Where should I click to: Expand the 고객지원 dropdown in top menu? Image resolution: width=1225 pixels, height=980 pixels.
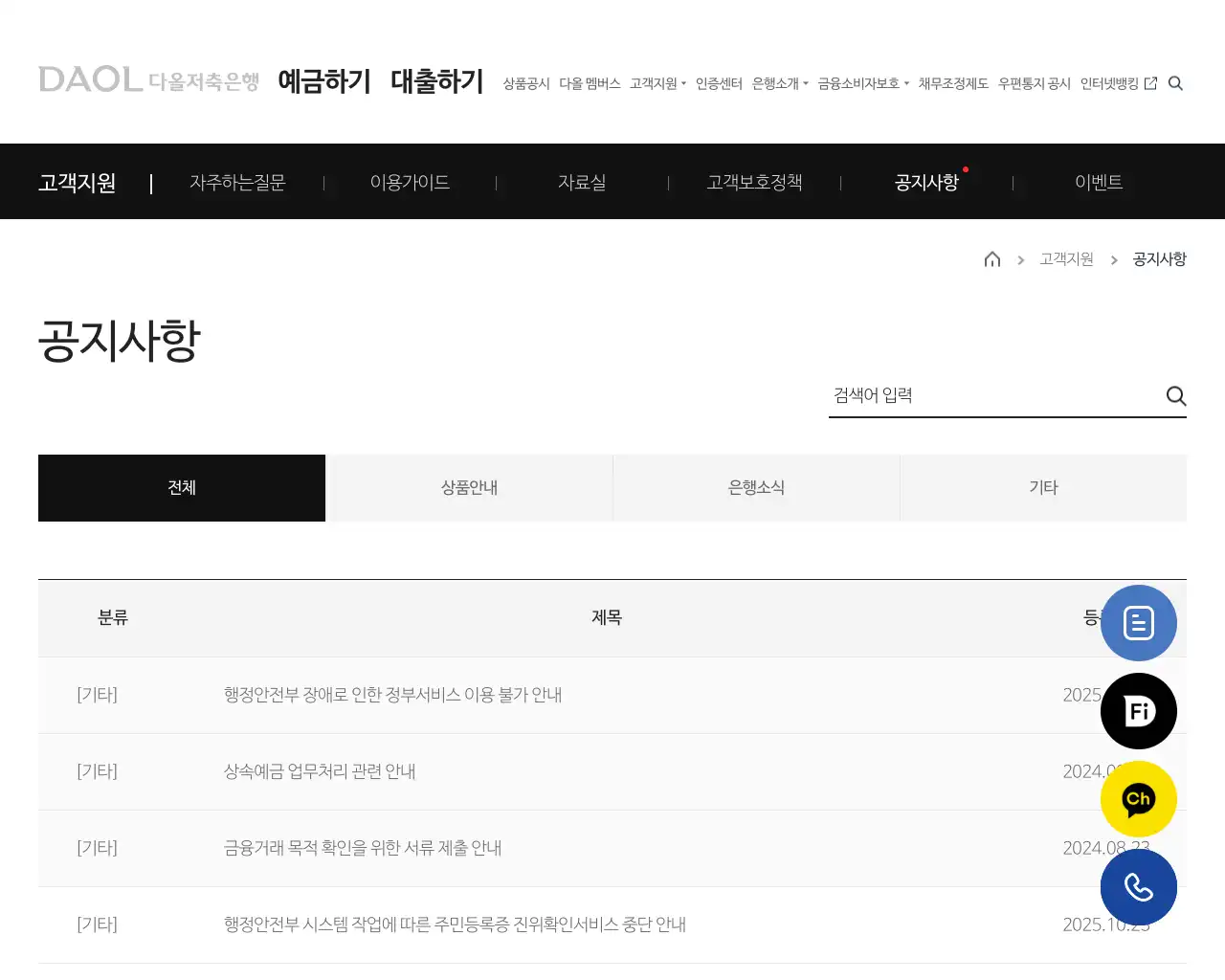(x=657, y=83)
